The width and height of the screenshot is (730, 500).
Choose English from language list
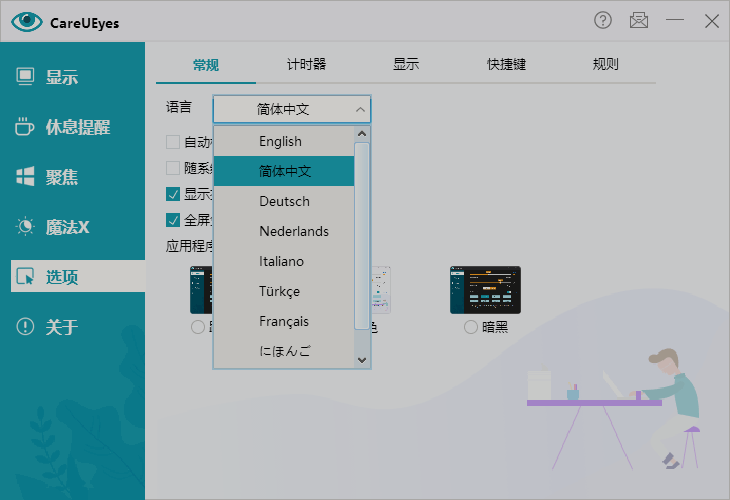[284, 141]
